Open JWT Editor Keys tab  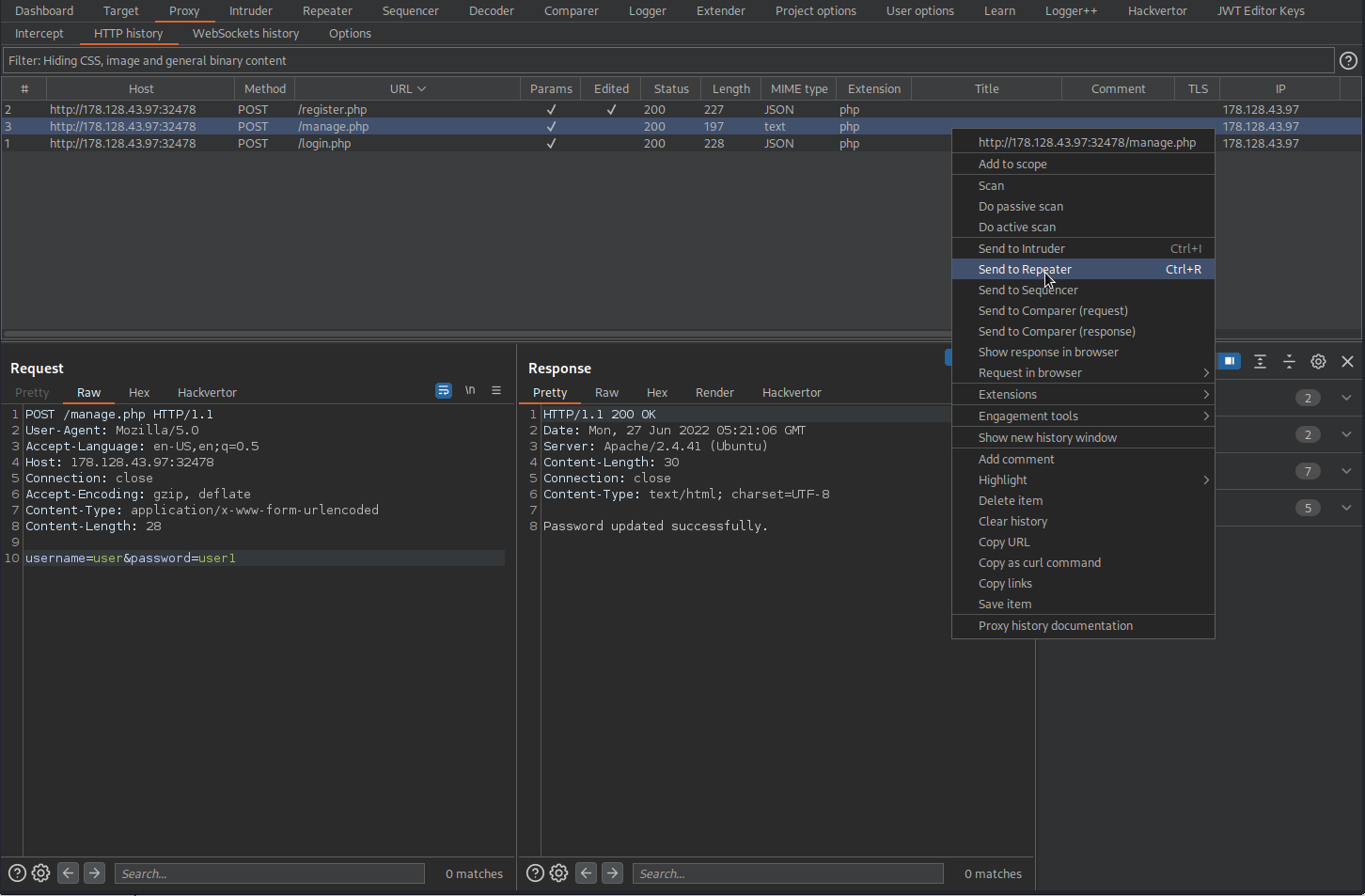click(x=1261, y=11)
